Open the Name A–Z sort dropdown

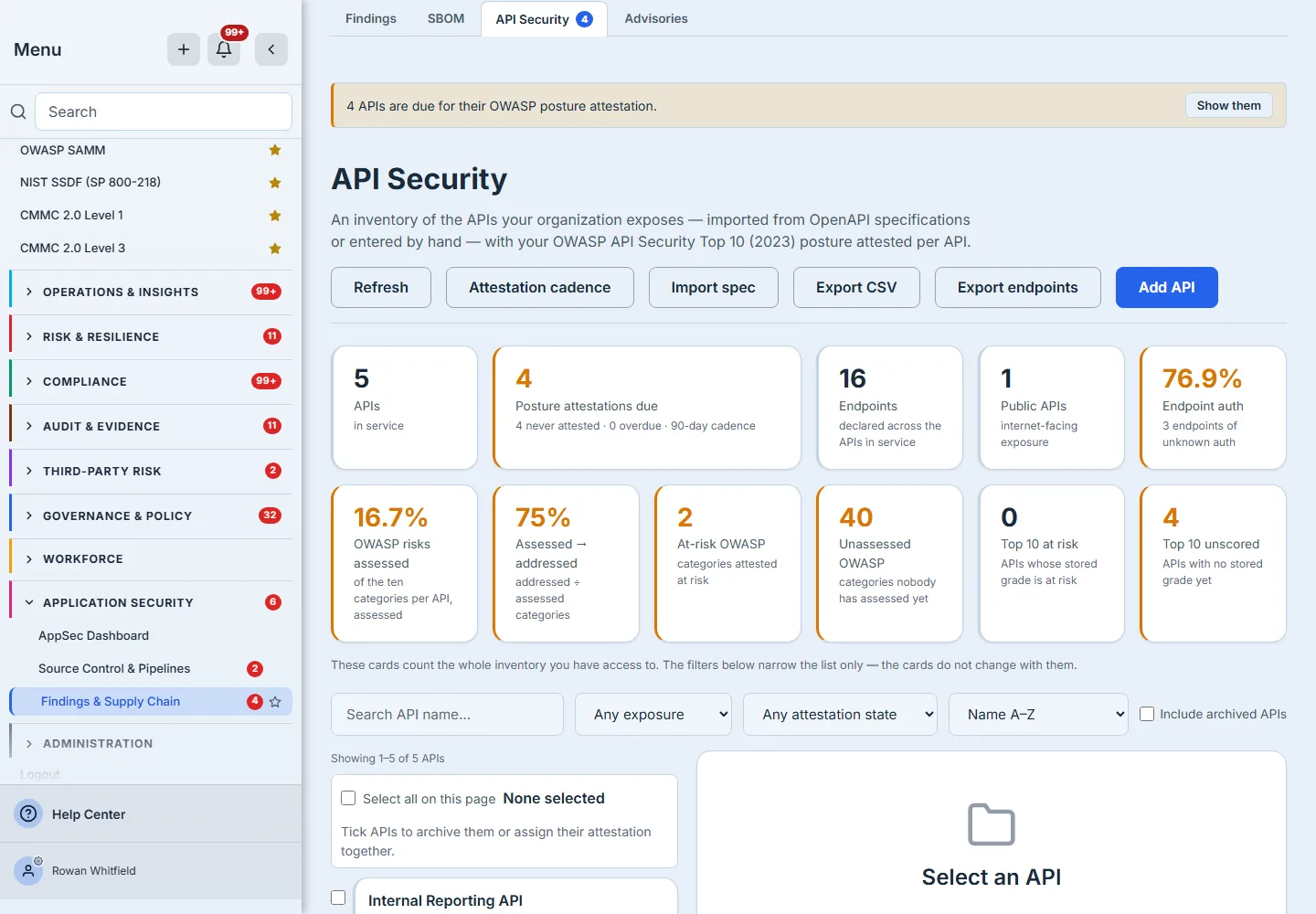pyautogui.click(x=1038, y=714)
